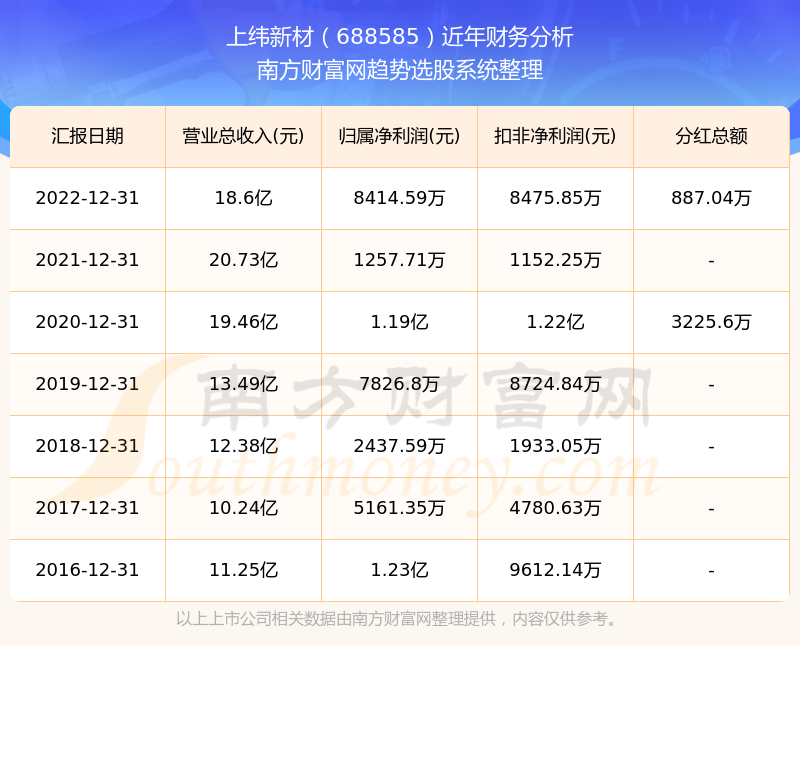800x758 pixels.
Task: Click the value 1933.05万
Action: tap(555, 446)
